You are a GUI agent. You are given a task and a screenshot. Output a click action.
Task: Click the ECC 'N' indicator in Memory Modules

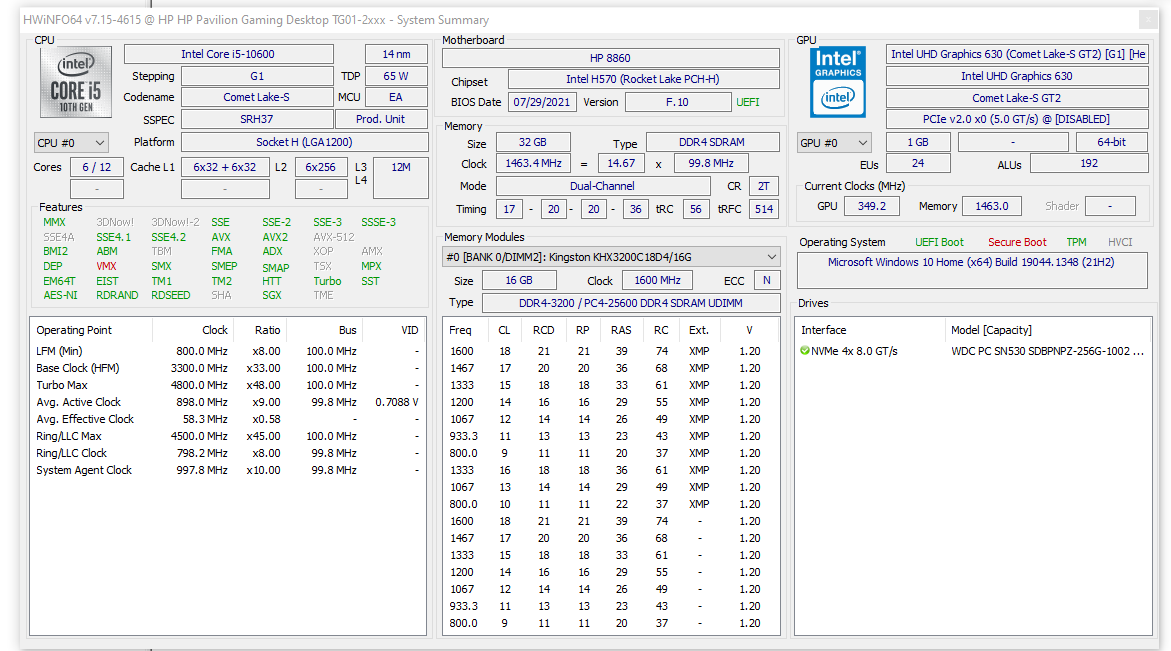point(766,280)
